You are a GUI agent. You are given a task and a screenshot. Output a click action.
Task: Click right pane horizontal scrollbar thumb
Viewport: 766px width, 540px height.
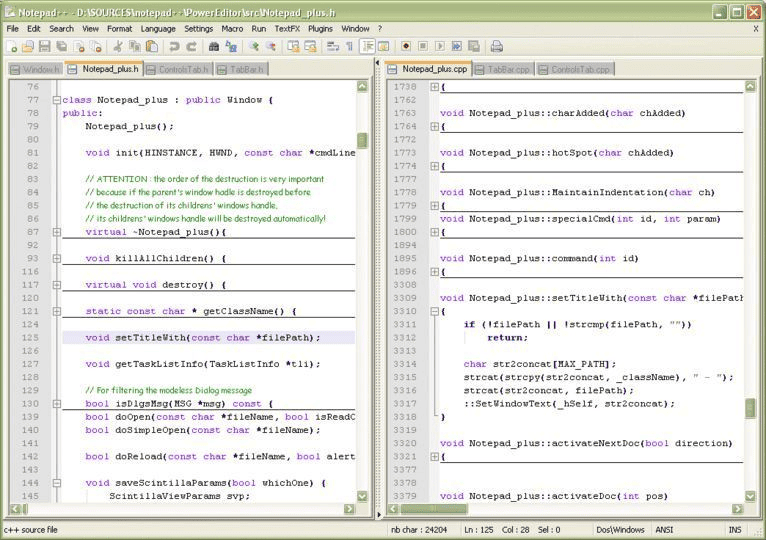point(434,509)
